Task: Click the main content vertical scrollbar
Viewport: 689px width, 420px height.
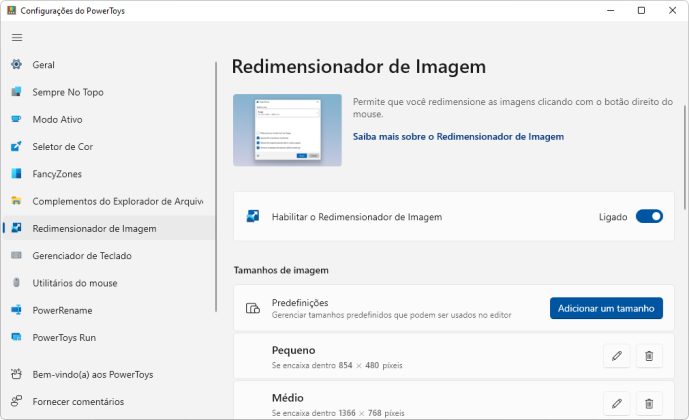Action: (x=685, y=157)
